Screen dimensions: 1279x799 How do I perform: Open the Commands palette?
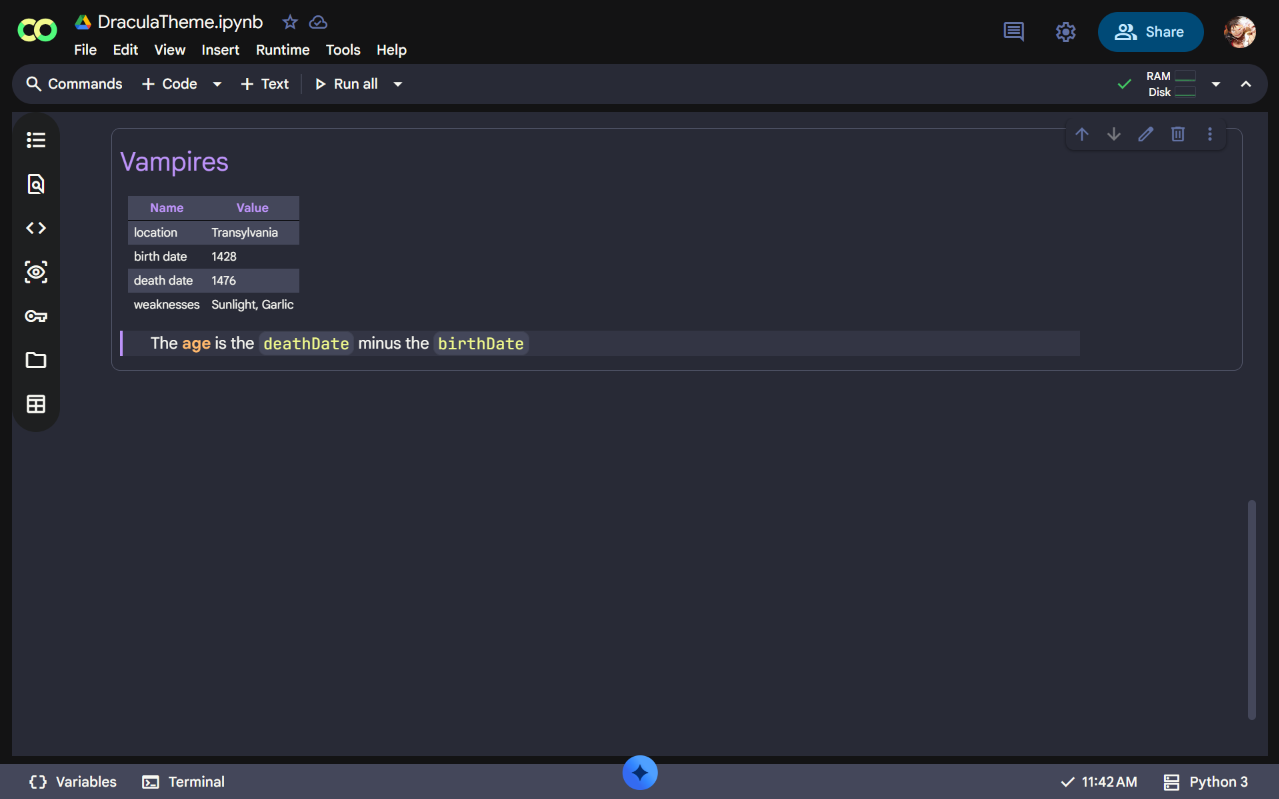(74, 84)
